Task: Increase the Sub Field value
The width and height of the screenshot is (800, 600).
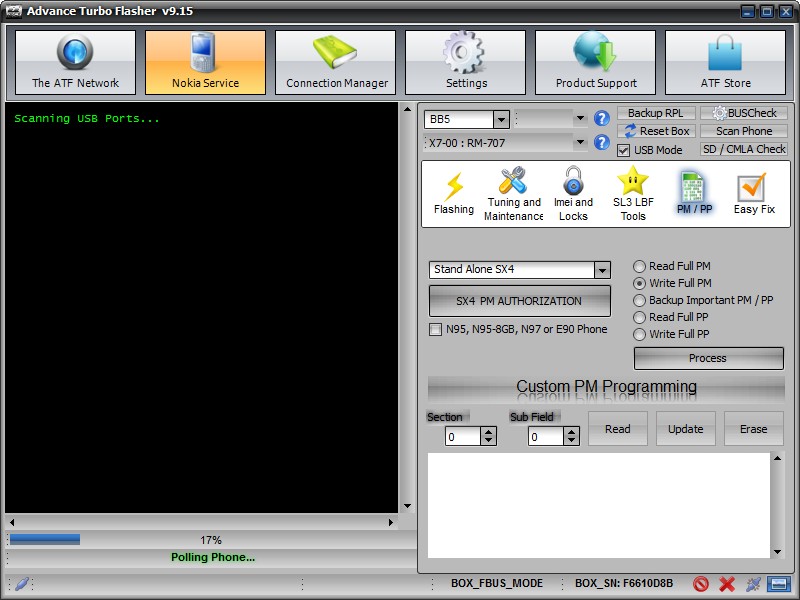Action: click(x=571, y=432)
